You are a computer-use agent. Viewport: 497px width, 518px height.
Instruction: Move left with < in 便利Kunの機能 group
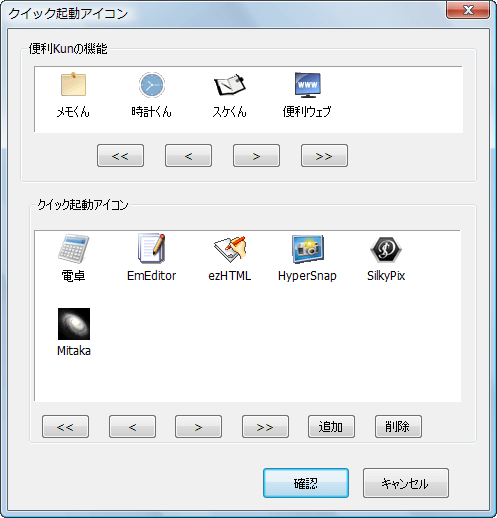(188, 156)
